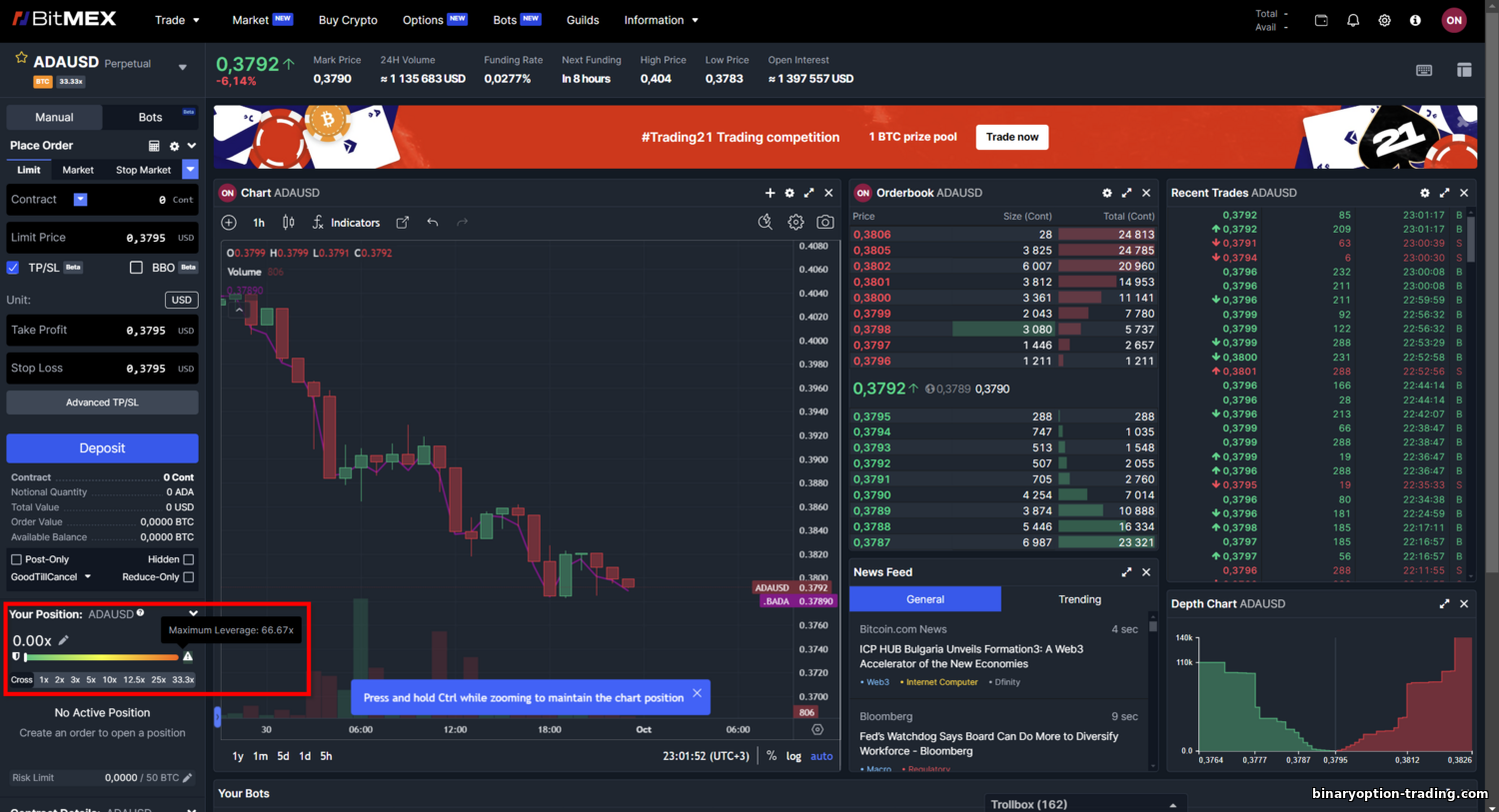Open keyboard shortcuts icon
Screen dimensions: 1499x812
[x=1424, y=70]
